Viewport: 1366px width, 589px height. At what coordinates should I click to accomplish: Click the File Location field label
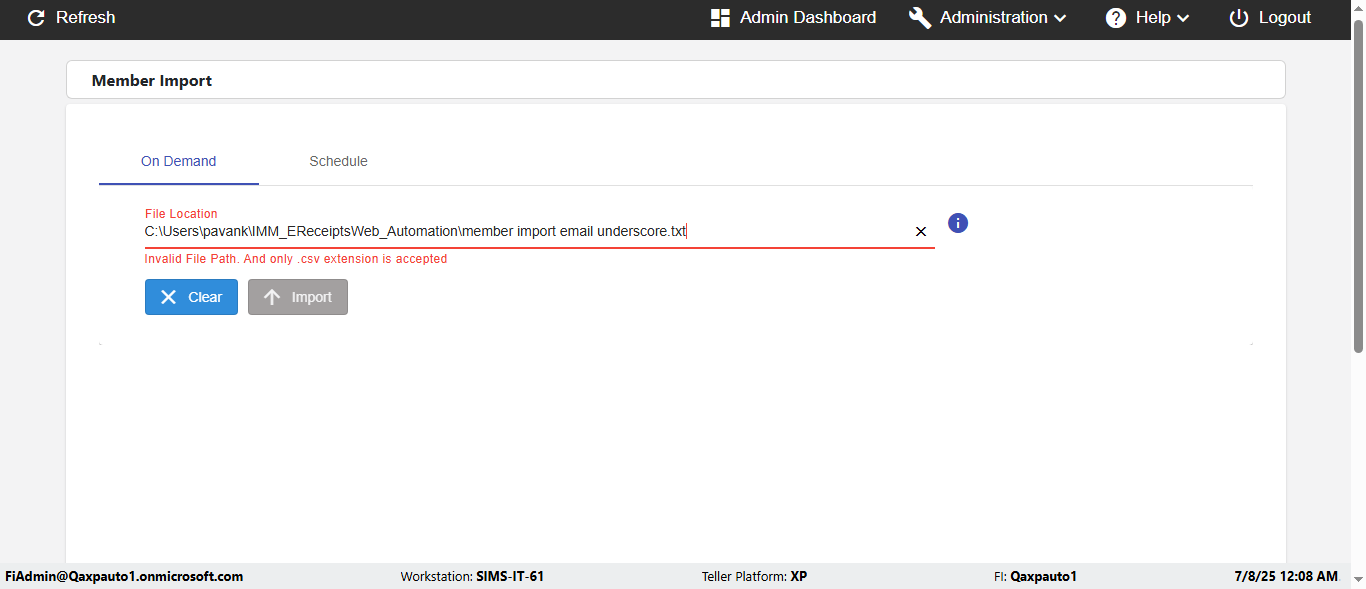point(181,214)
